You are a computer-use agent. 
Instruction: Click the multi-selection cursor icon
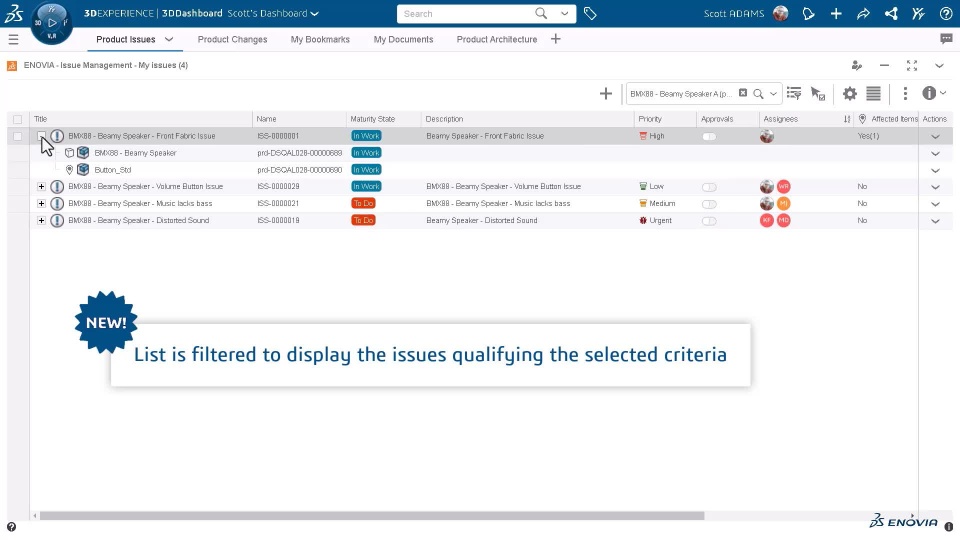click(x=818, y=94)
